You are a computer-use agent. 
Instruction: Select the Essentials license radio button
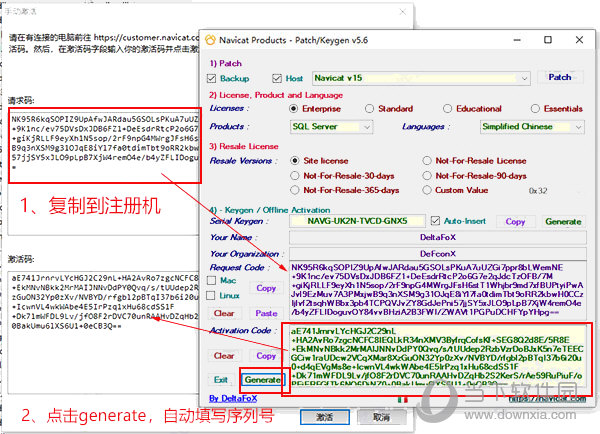(x=535, y=109)
